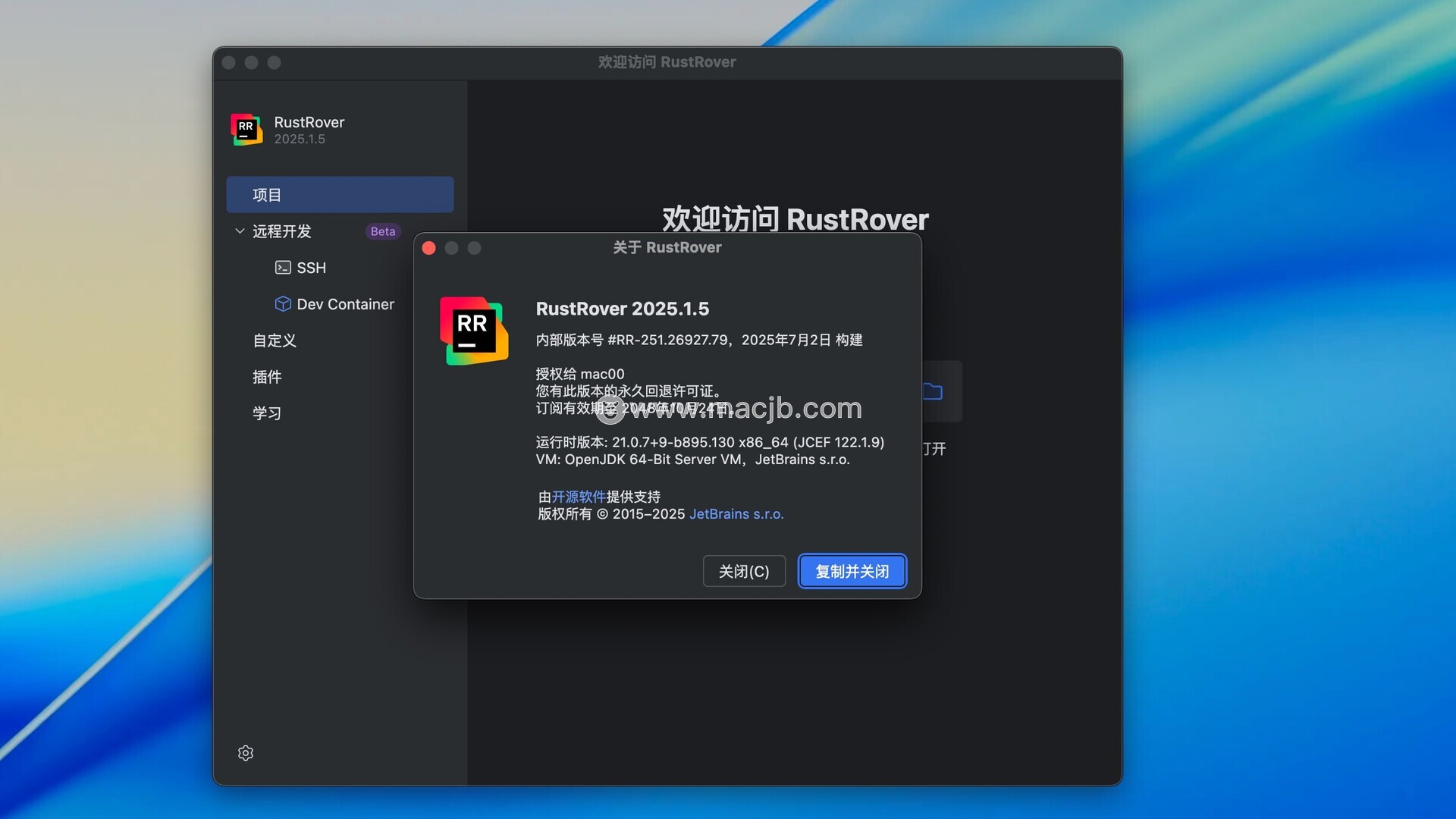
Task: Click the 欢迎访问 RustRover welcome heading
Action: point(795,218)
